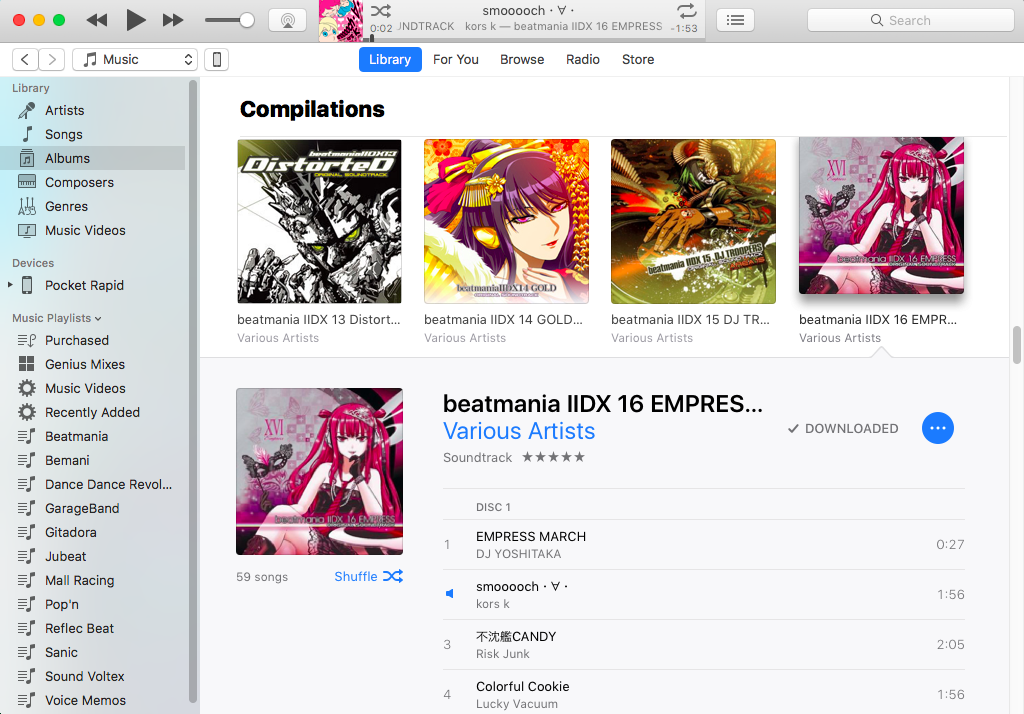This screenshot has width=1024, height=714.
Task: Select the EMPRESS MARCH track
Action: [x=703, y=545]
